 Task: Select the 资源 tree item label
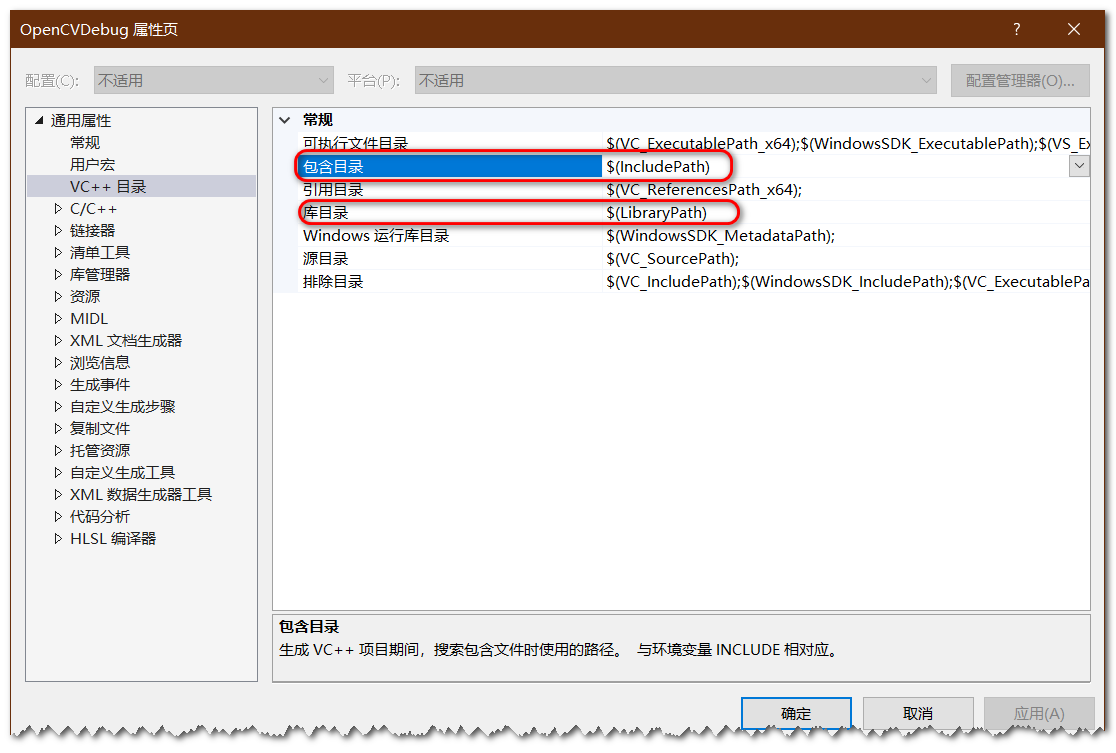pos(85,297)
